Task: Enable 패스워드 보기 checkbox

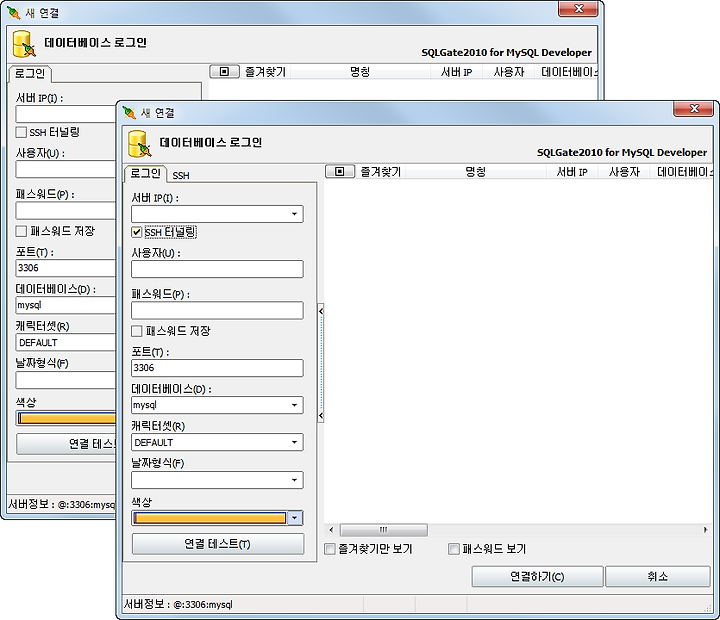Action: pos(454,549)
